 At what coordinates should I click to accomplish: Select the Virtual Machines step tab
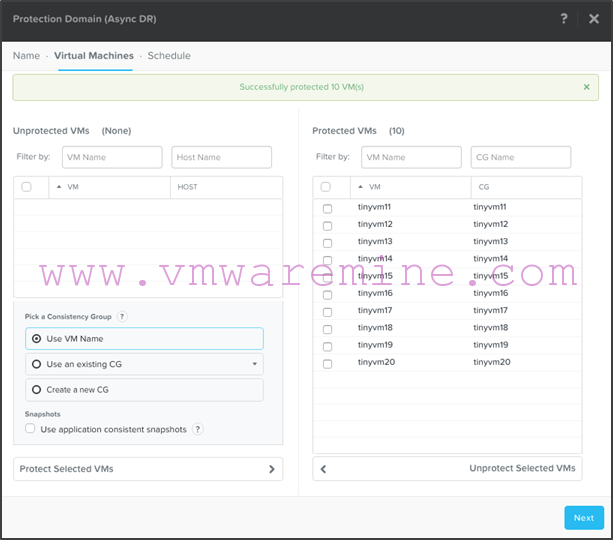(x=94, y=56)
